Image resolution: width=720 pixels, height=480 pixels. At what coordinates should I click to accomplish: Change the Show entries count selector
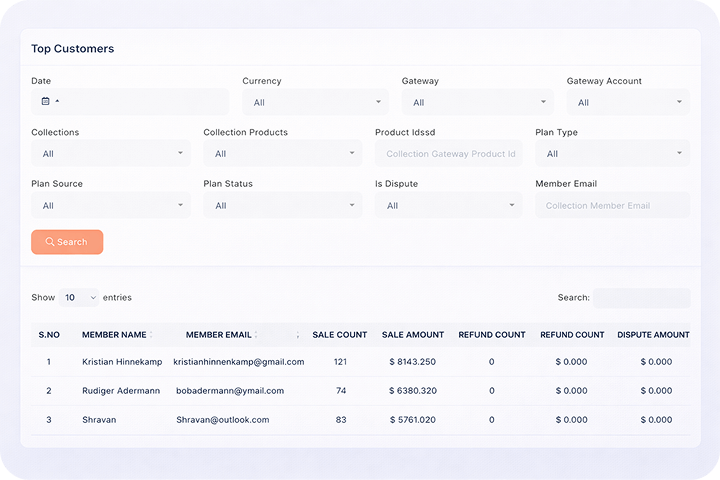coord(78,298)
